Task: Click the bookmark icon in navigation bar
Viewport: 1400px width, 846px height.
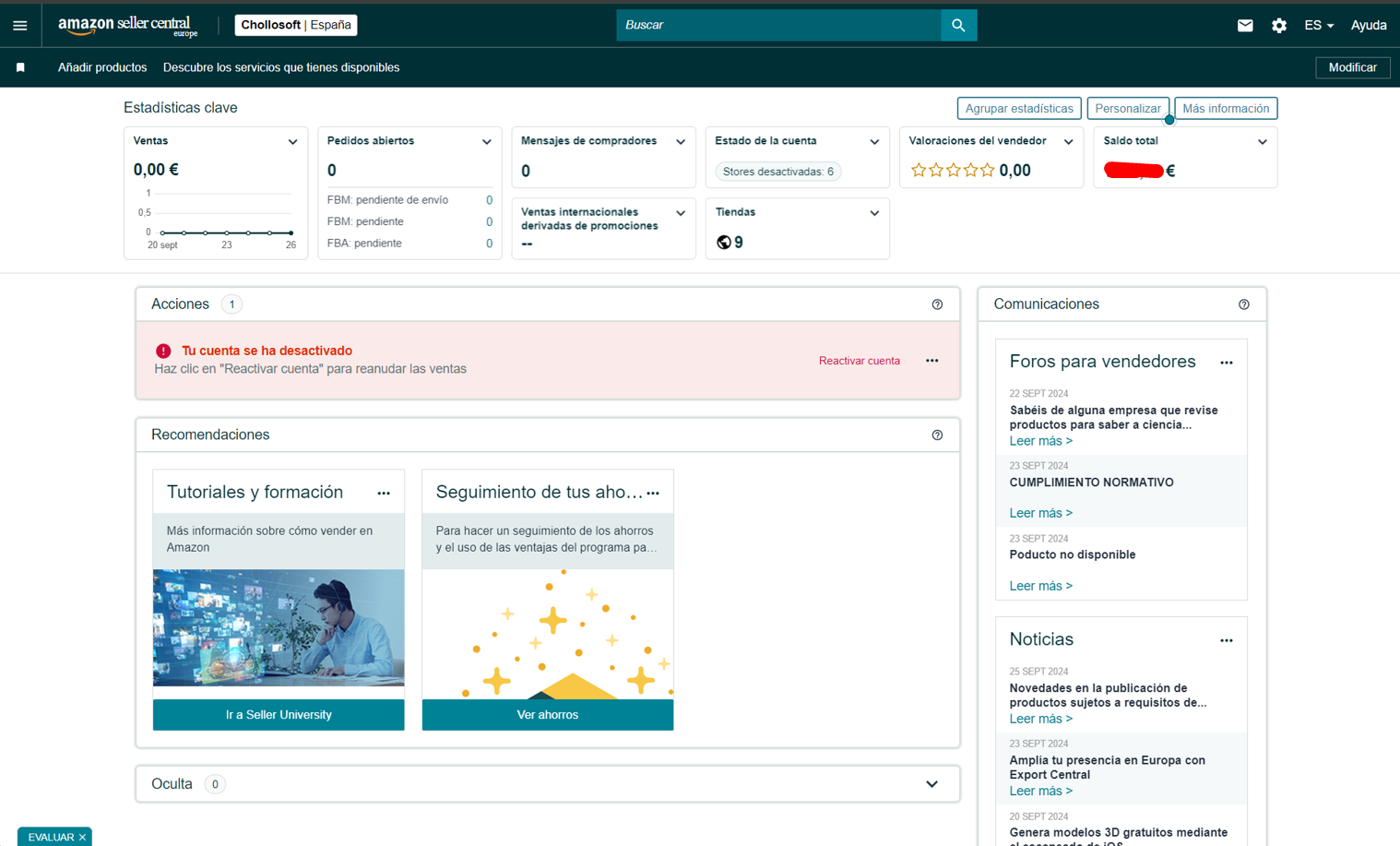Action: (20, 67)
